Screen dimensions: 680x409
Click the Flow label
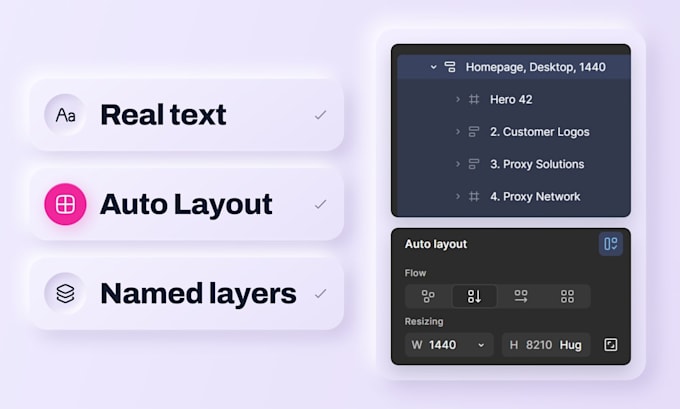tap(415, 273)
